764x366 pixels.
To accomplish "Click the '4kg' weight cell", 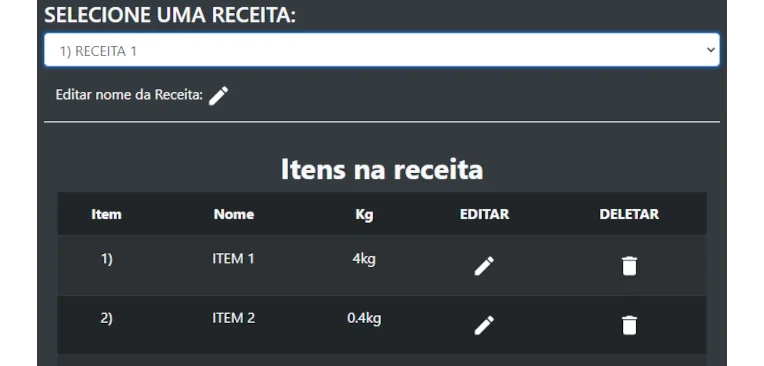I will coord(364,259).
